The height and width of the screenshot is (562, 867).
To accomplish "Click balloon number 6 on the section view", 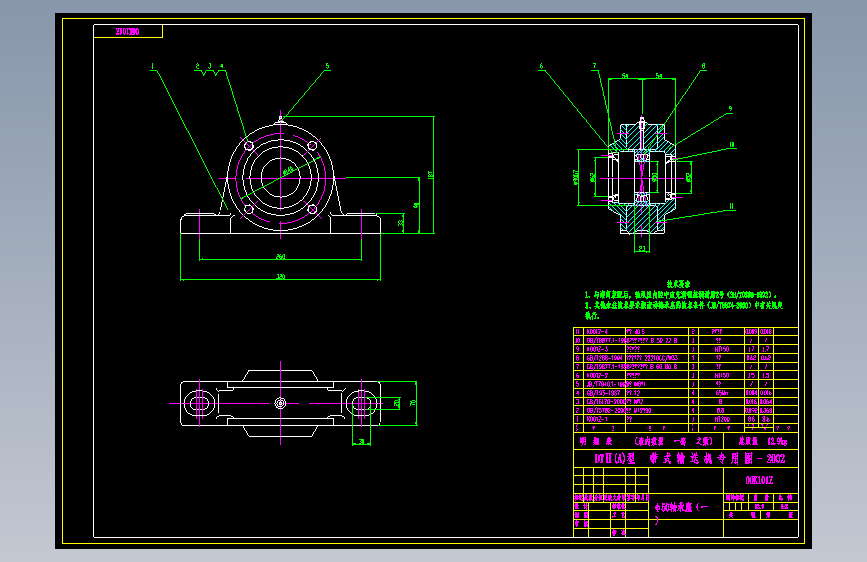I will [541, 66].
